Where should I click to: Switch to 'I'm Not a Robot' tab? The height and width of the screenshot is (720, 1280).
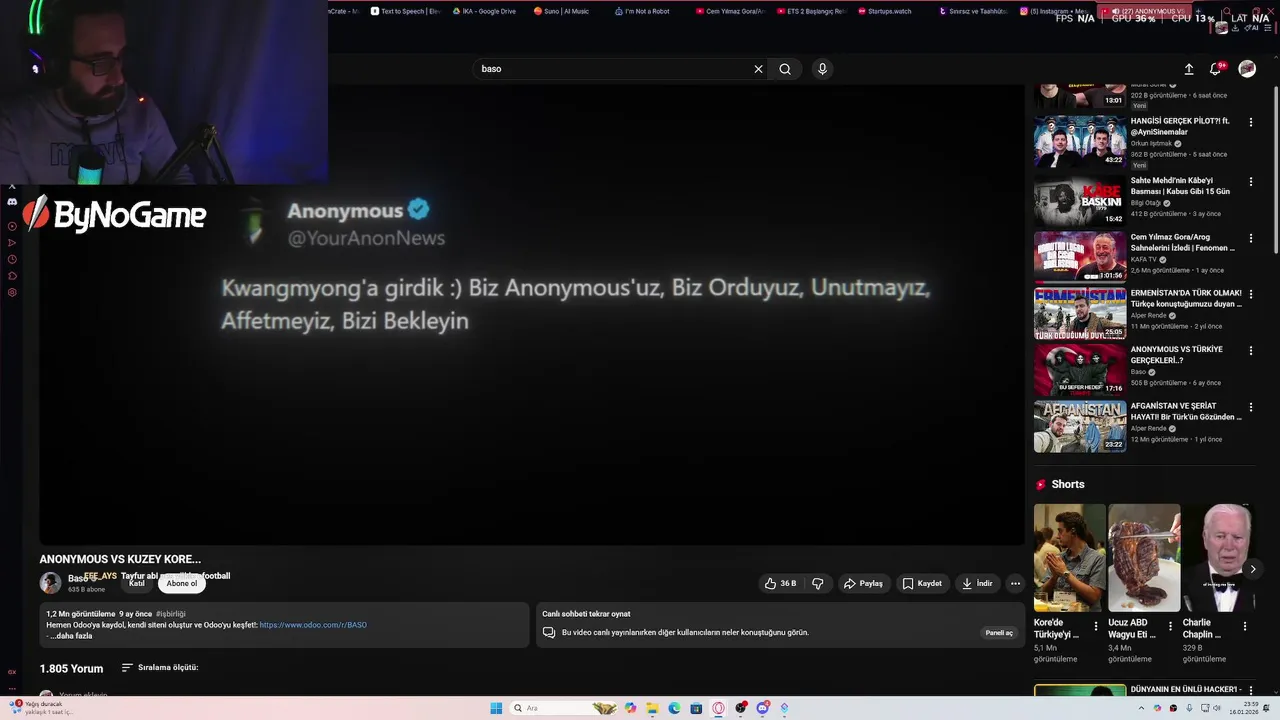[x=645, y=11]
